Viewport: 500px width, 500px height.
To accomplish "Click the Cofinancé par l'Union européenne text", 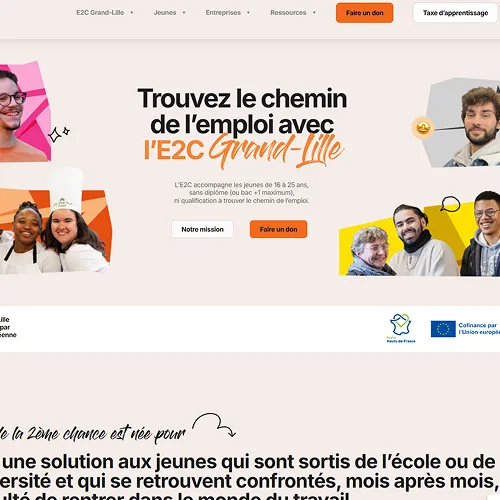I will tap(479, 329).
